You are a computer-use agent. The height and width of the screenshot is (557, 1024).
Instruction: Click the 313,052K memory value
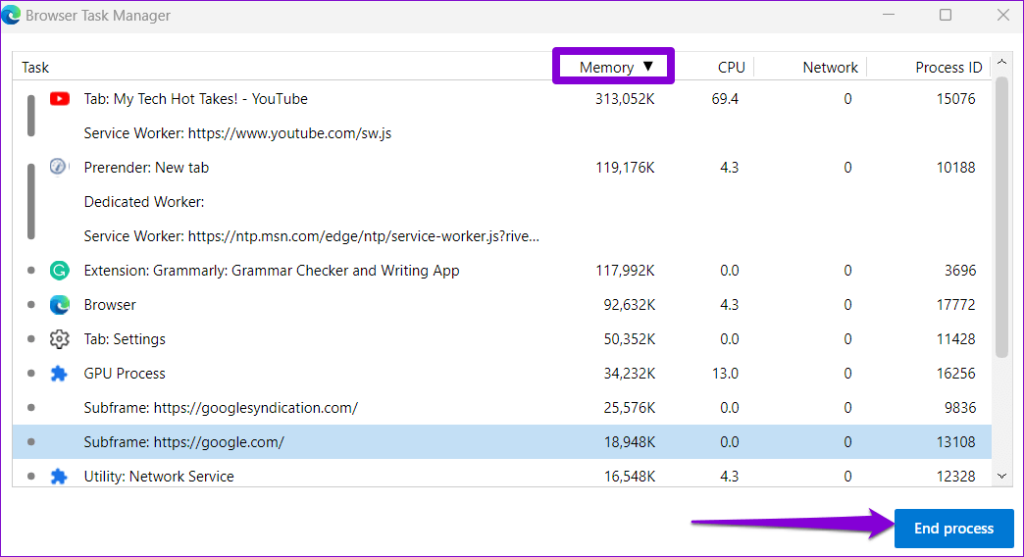(x=624, y=99)
